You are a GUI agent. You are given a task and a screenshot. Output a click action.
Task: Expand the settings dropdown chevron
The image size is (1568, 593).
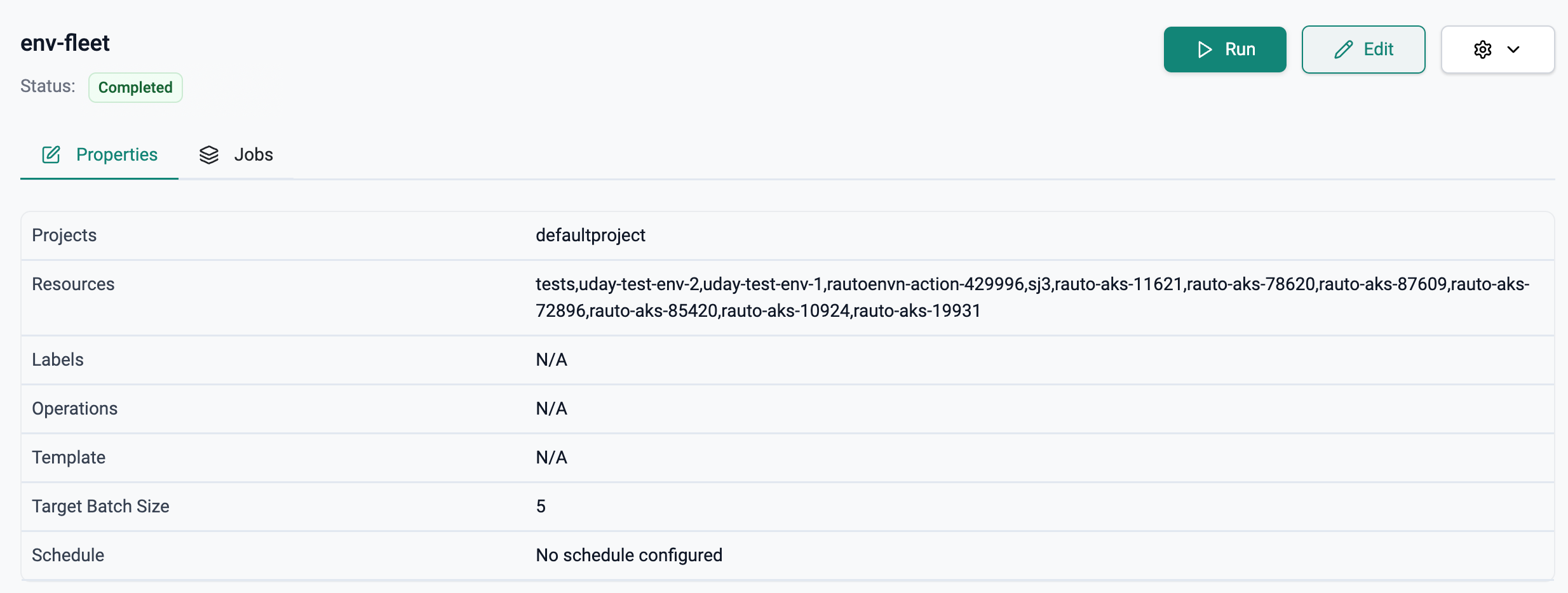(x=1514, y=50)
